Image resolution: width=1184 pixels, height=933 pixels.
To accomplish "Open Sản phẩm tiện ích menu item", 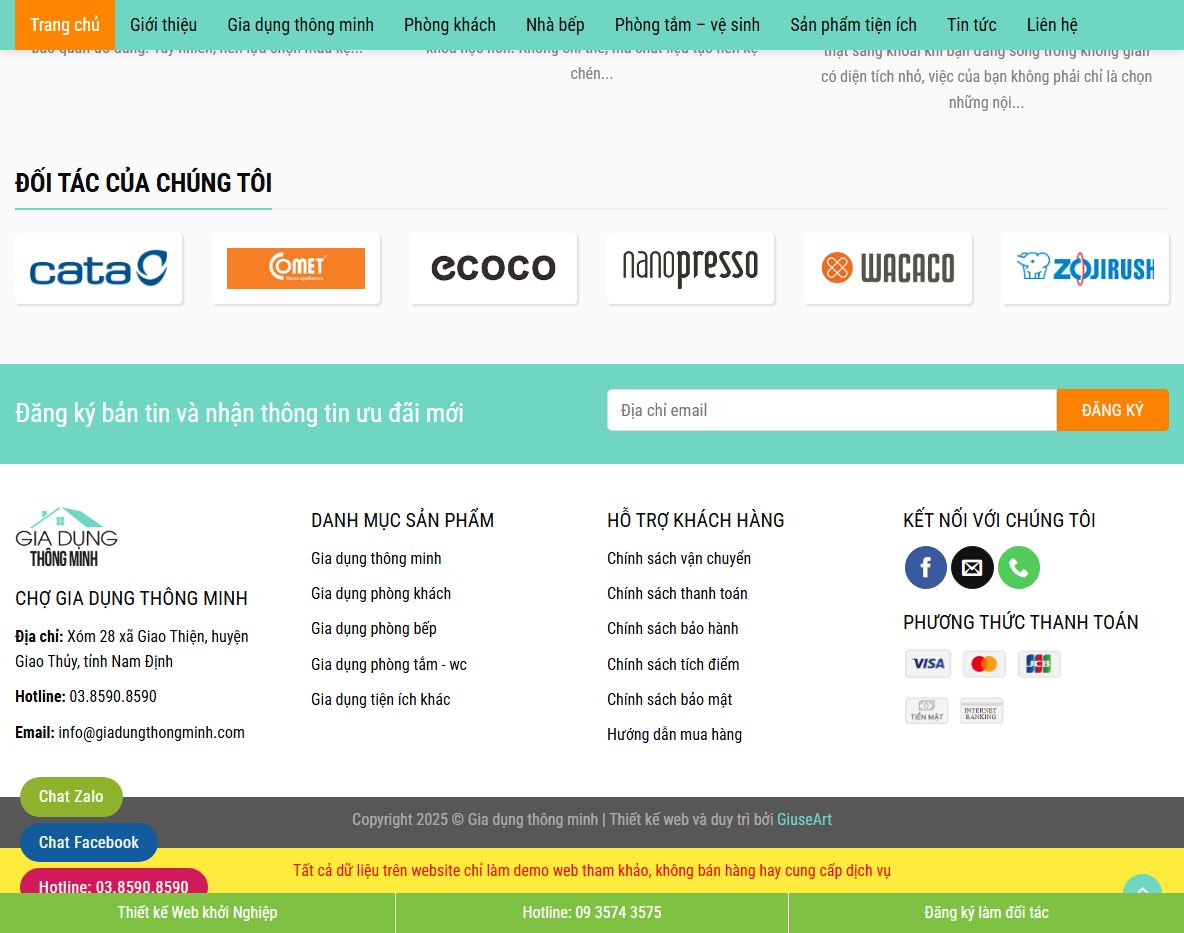I will coord(853,25).
